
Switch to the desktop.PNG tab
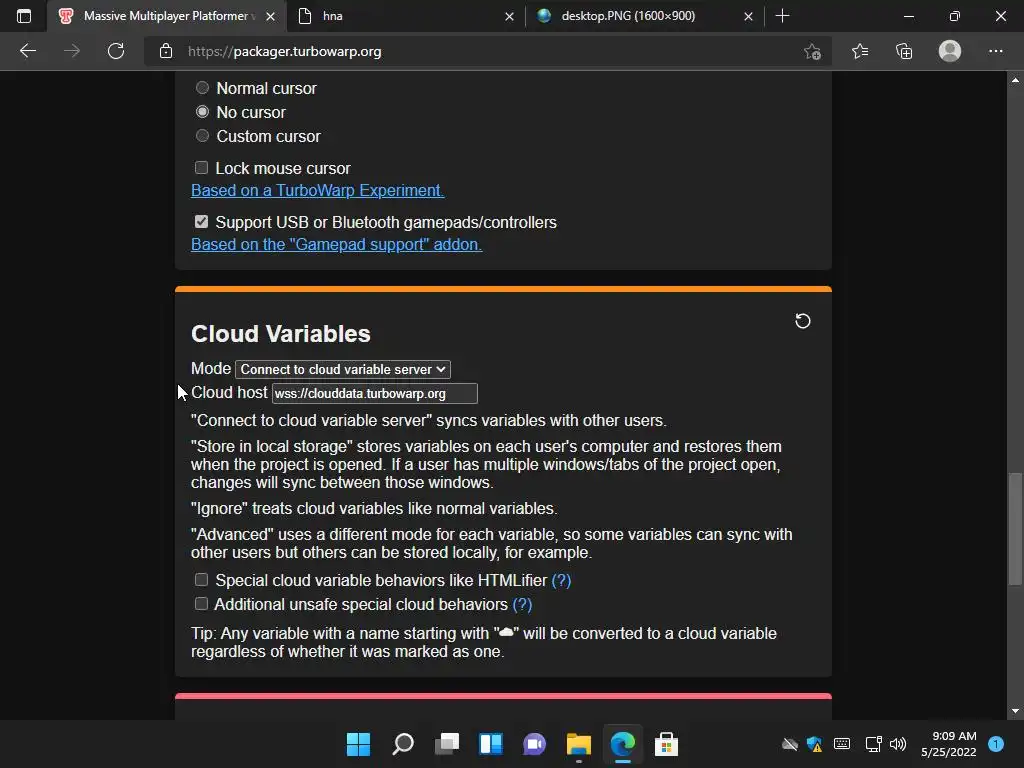click(645, 16)
